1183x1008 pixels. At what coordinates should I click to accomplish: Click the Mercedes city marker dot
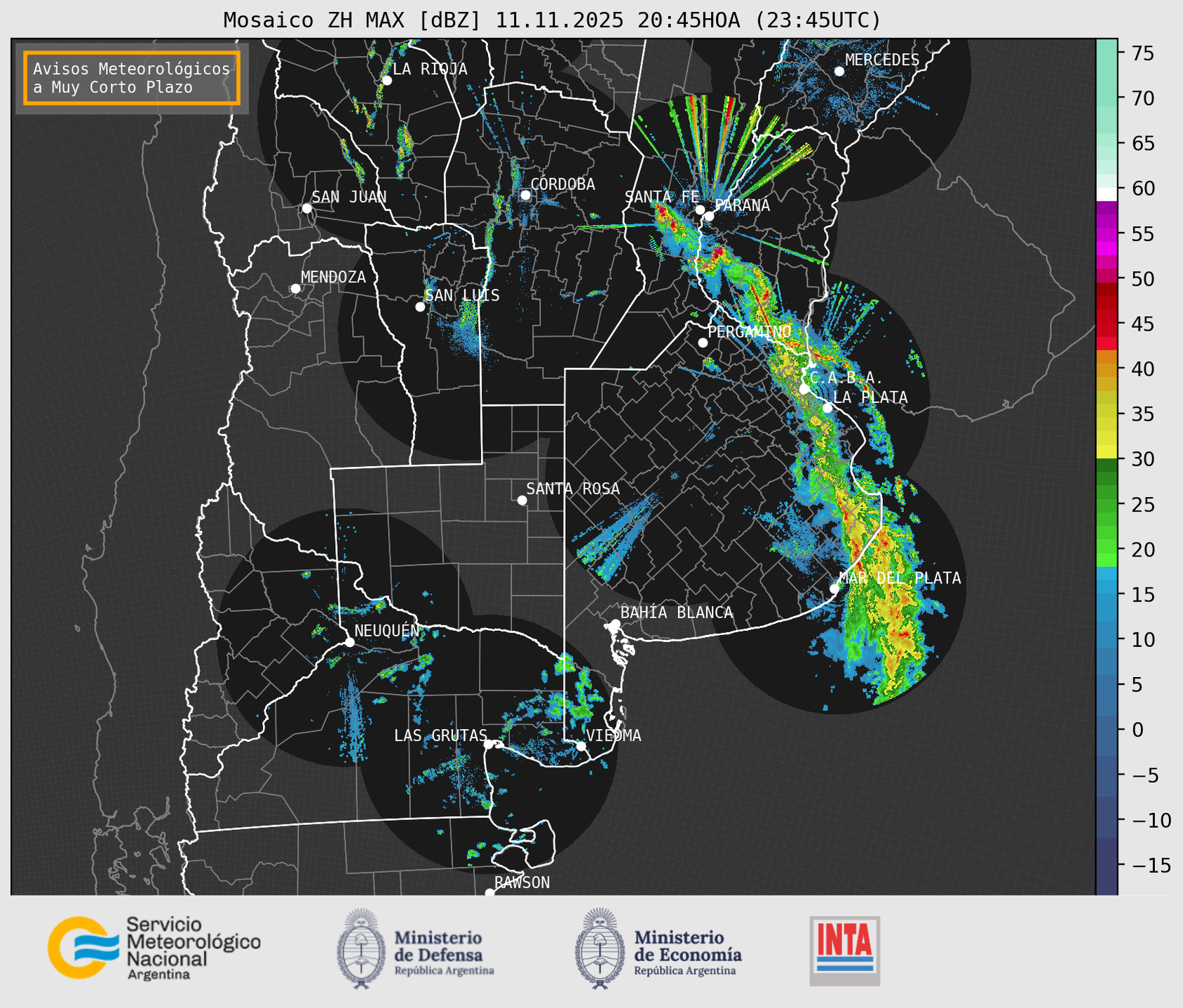[x=839, y=71]
